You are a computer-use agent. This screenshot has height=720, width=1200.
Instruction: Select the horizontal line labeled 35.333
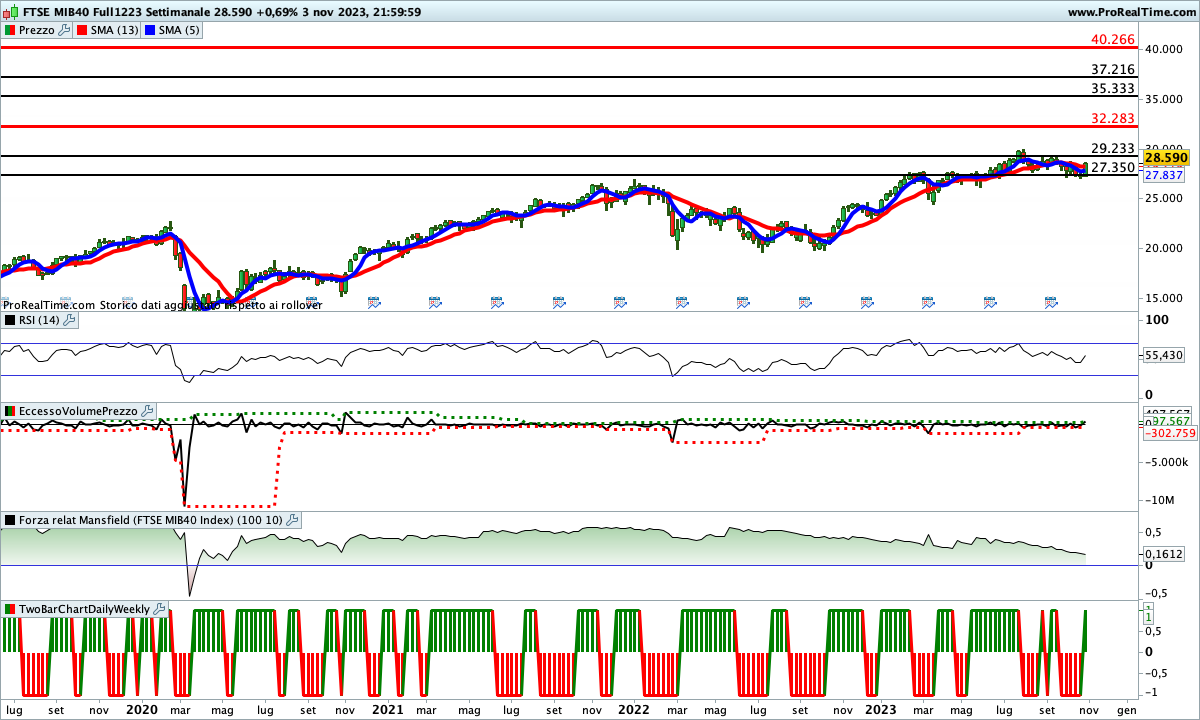570,96
